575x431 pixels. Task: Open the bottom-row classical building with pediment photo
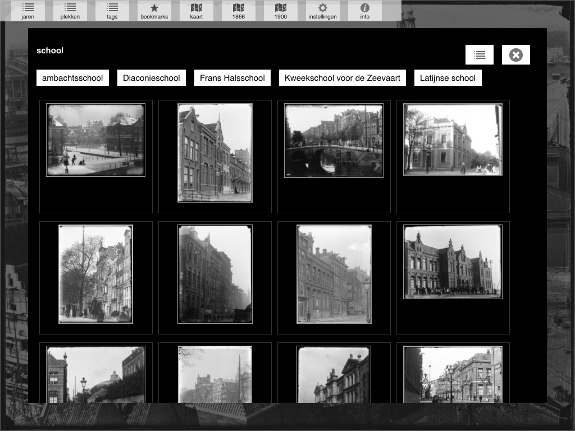pos(333,375)
